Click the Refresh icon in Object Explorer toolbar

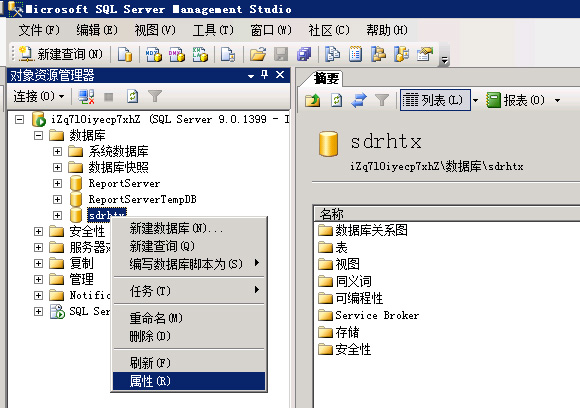(132, 97)
